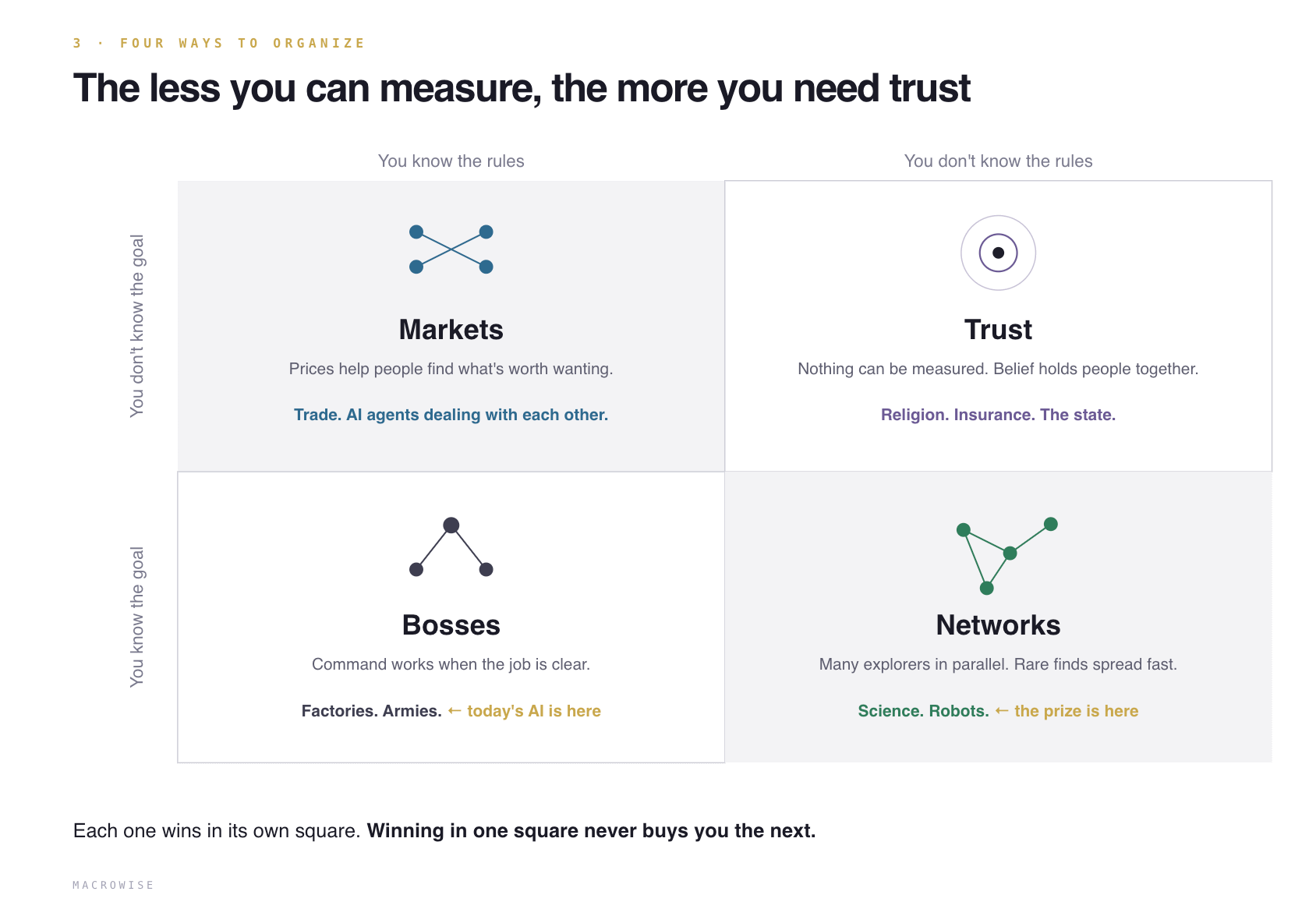The image size is (1316, 909).
Task: Click 'Religion. Insurance. The state.' text
Action: click(998, 415)
